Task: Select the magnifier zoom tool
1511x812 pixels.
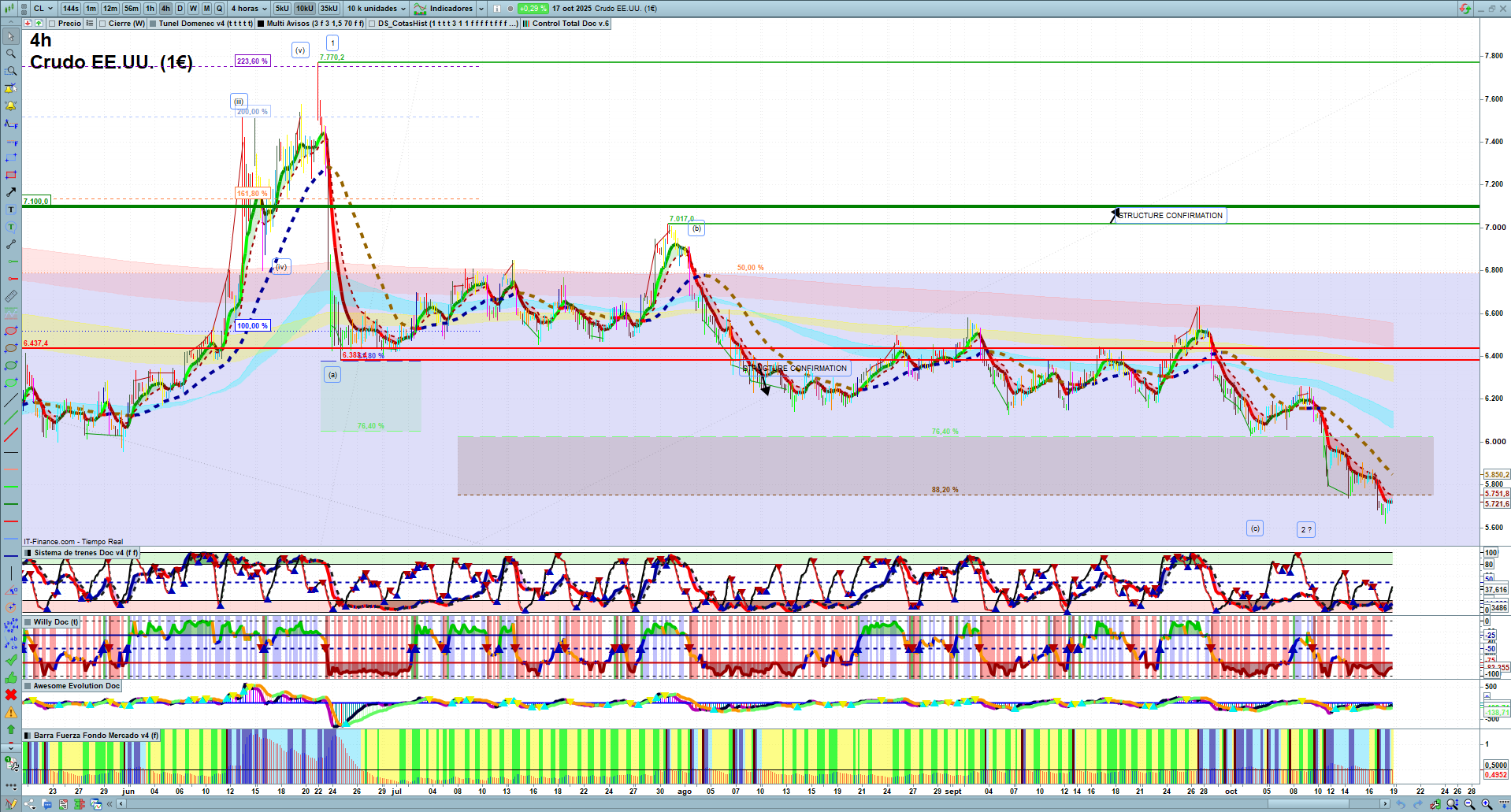Action: point(11,54)
